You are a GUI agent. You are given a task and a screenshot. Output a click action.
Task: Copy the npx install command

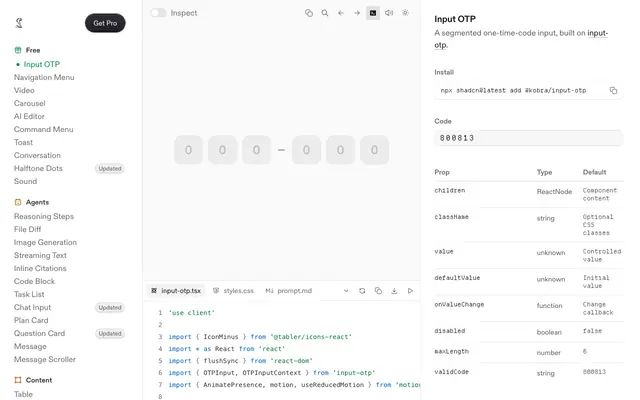pos(613,91)
